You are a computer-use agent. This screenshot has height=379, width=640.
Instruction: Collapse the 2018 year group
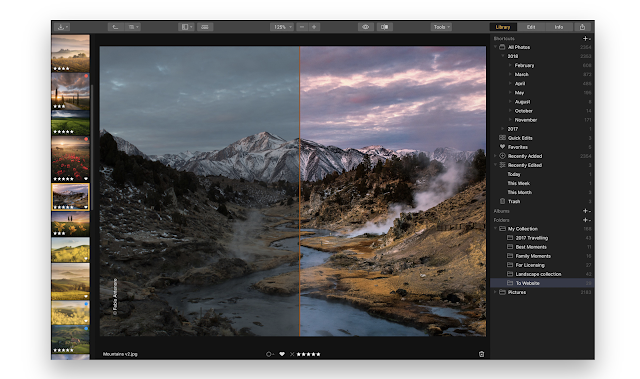click(x=503, y=56)
